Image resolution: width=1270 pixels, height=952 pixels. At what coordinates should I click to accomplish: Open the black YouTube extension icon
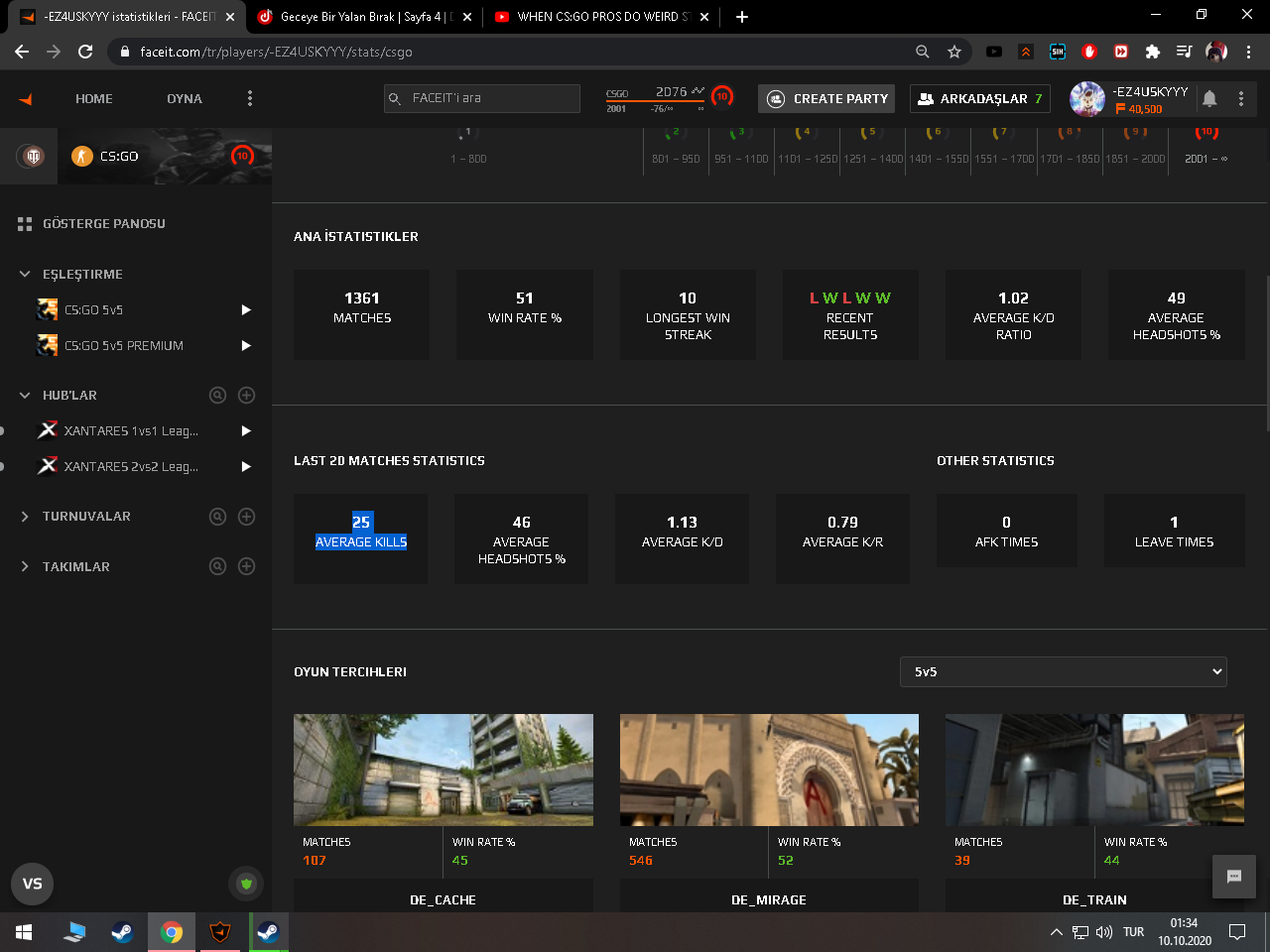[994, 52]
